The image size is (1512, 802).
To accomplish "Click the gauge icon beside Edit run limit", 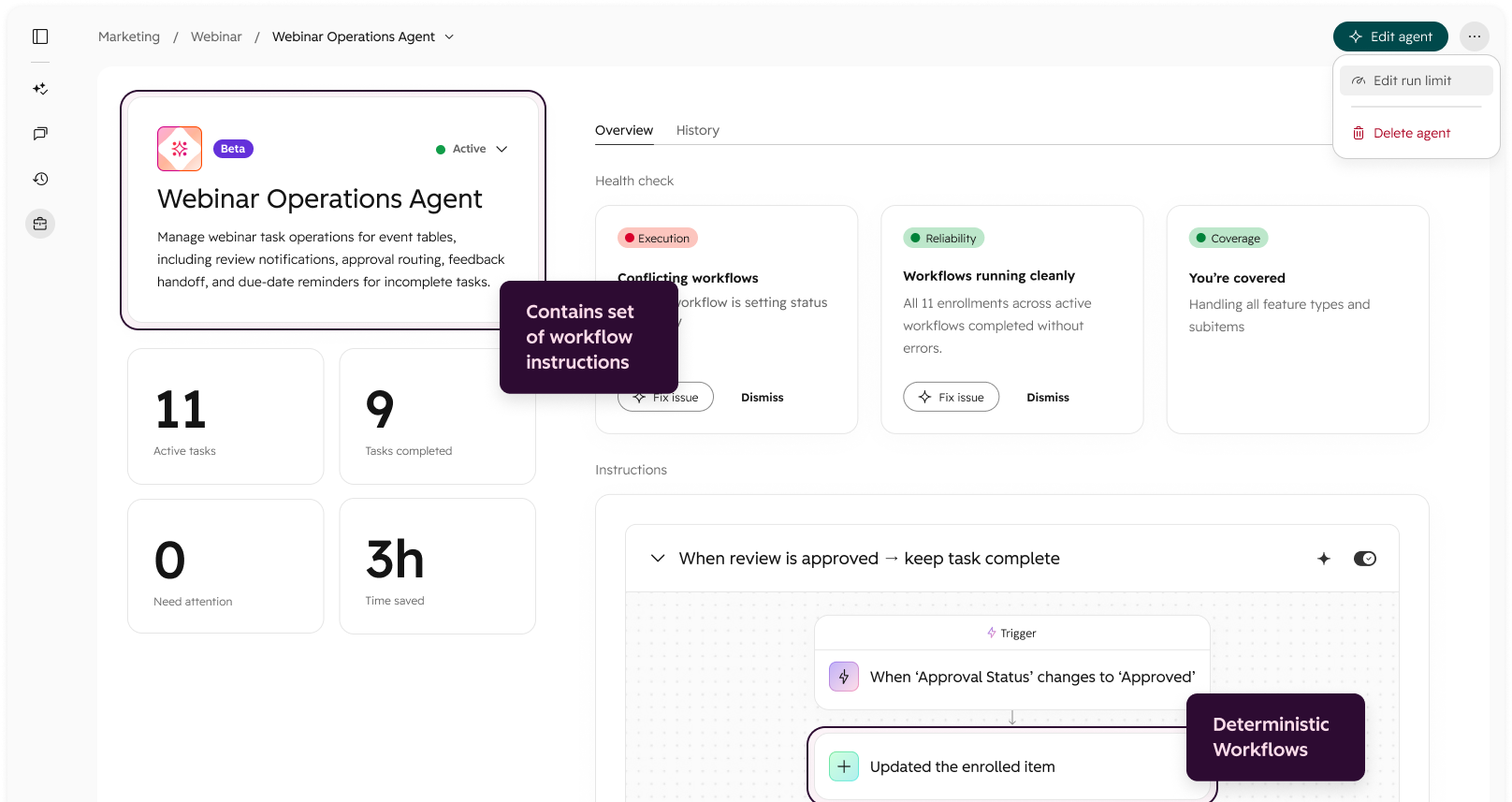I will (x=1359, y=80).
